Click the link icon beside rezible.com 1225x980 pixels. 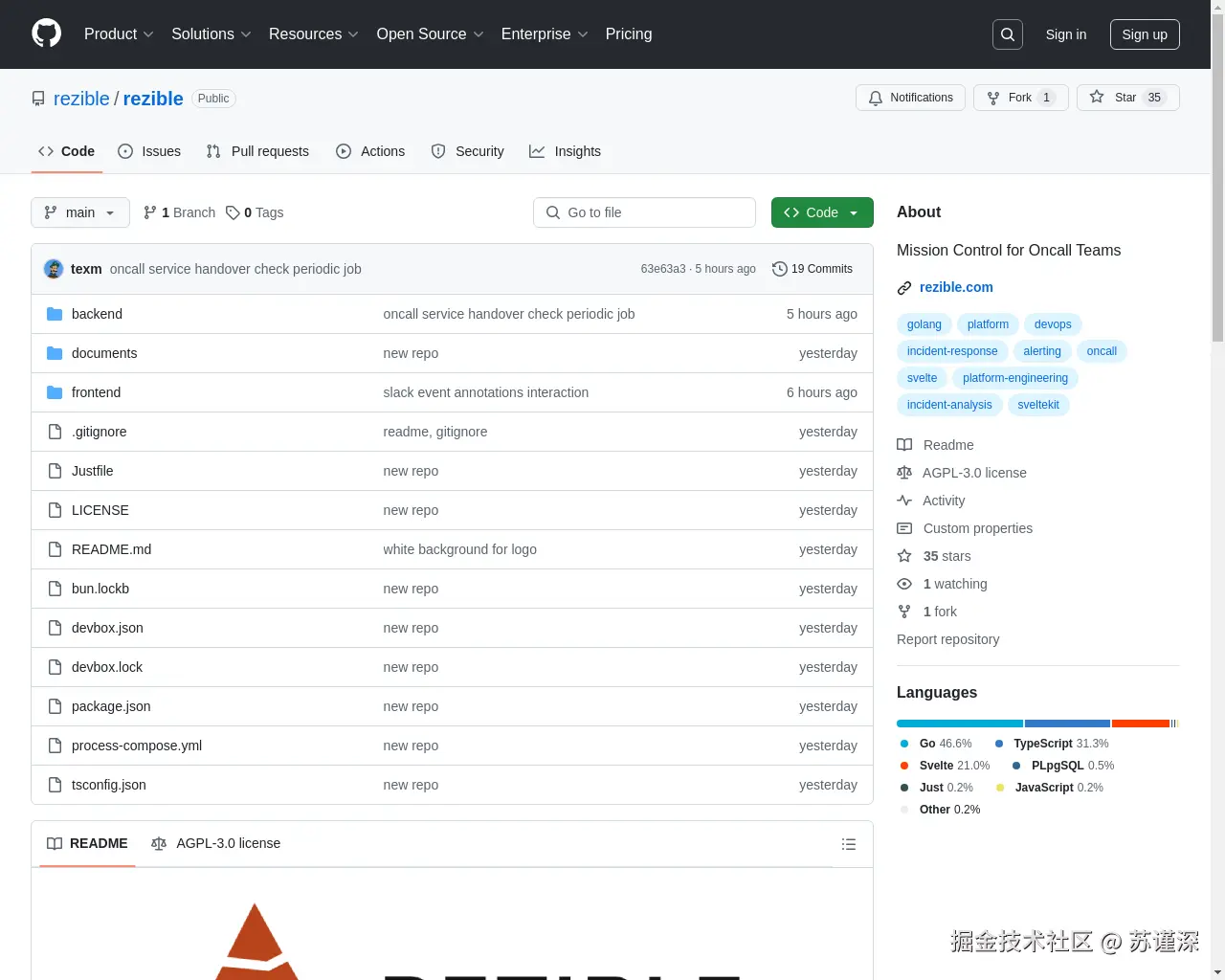904,288
